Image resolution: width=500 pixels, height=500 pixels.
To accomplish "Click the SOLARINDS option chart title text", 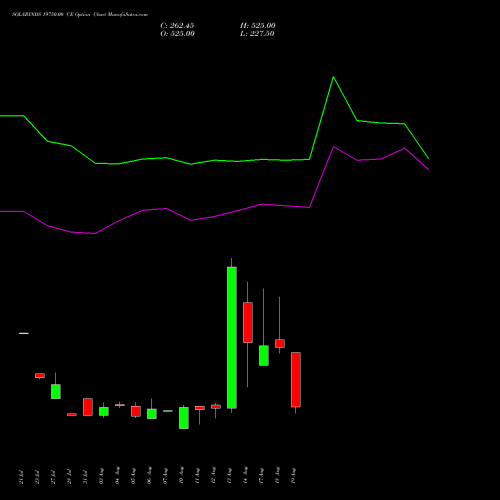I will (x=80, y=15).
